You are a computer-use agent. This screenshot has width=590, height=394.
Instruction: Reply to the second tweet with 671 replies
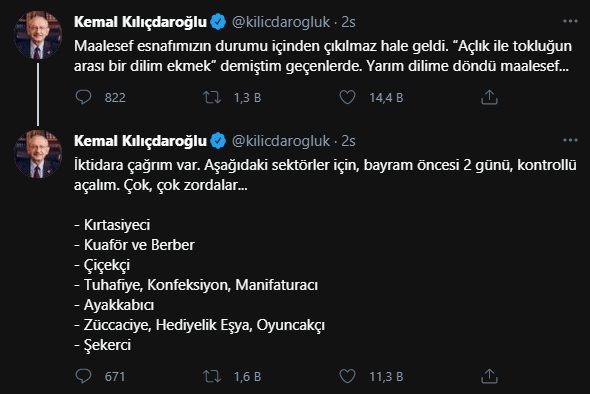(x=84, y=376)
